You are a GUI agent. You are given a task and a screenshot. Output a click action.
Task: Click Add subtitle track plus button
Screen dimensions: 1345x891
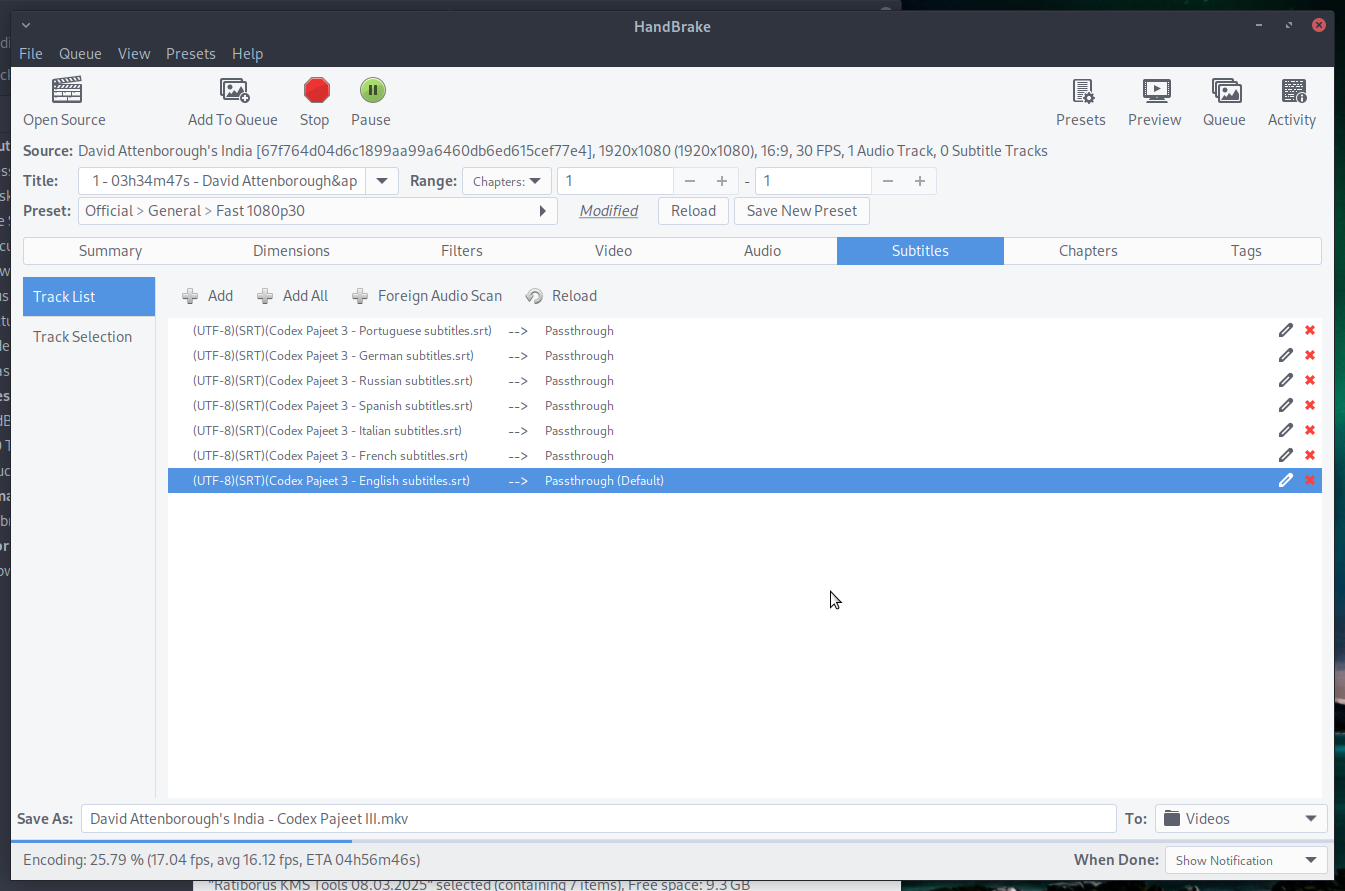(207, 296)
